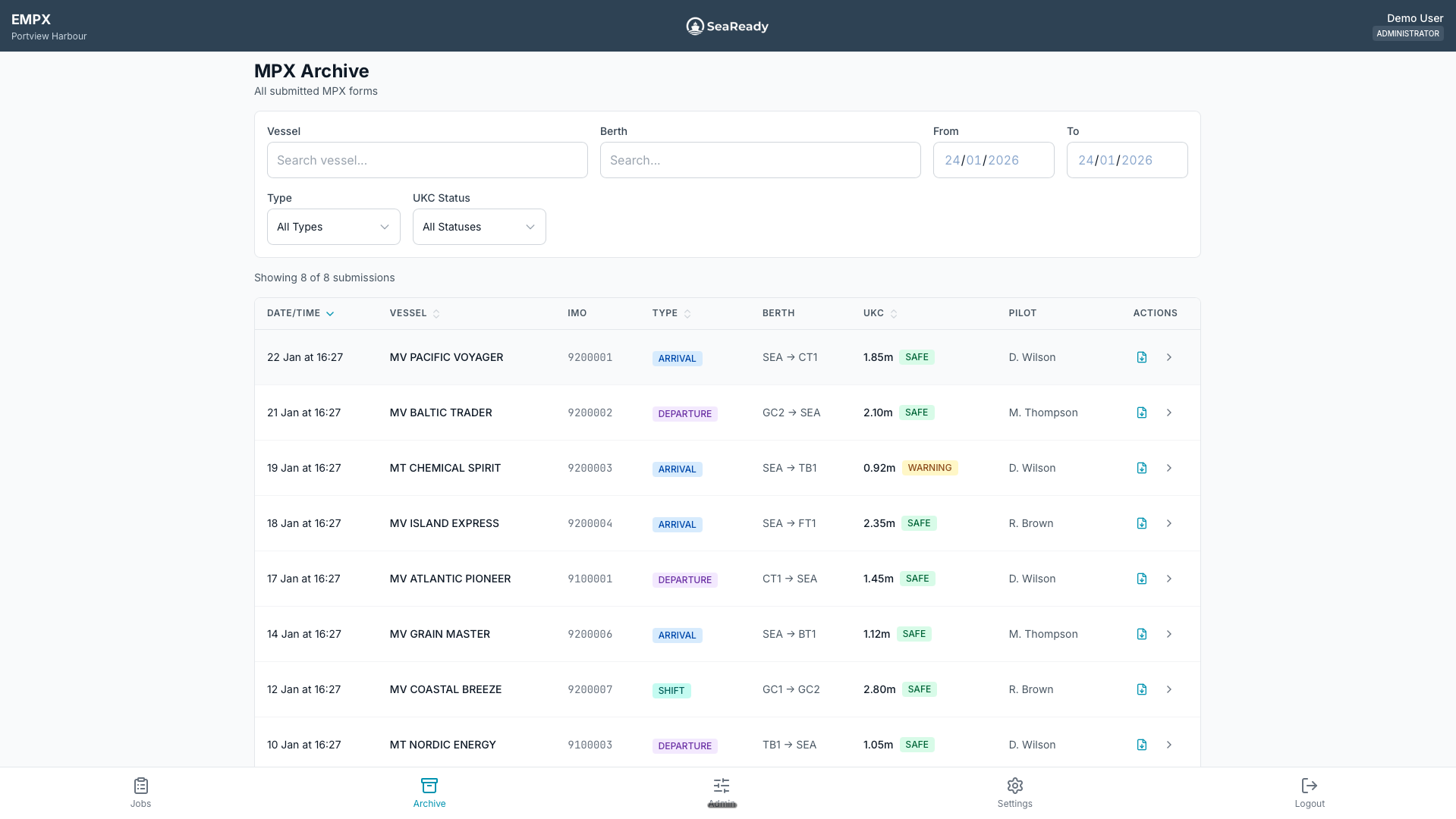Viewport: 1456px width, 819px height.
Task: Click the WARNING status badge on MT CHEMICAL SPIRIT
Action: tap(930, 467)
